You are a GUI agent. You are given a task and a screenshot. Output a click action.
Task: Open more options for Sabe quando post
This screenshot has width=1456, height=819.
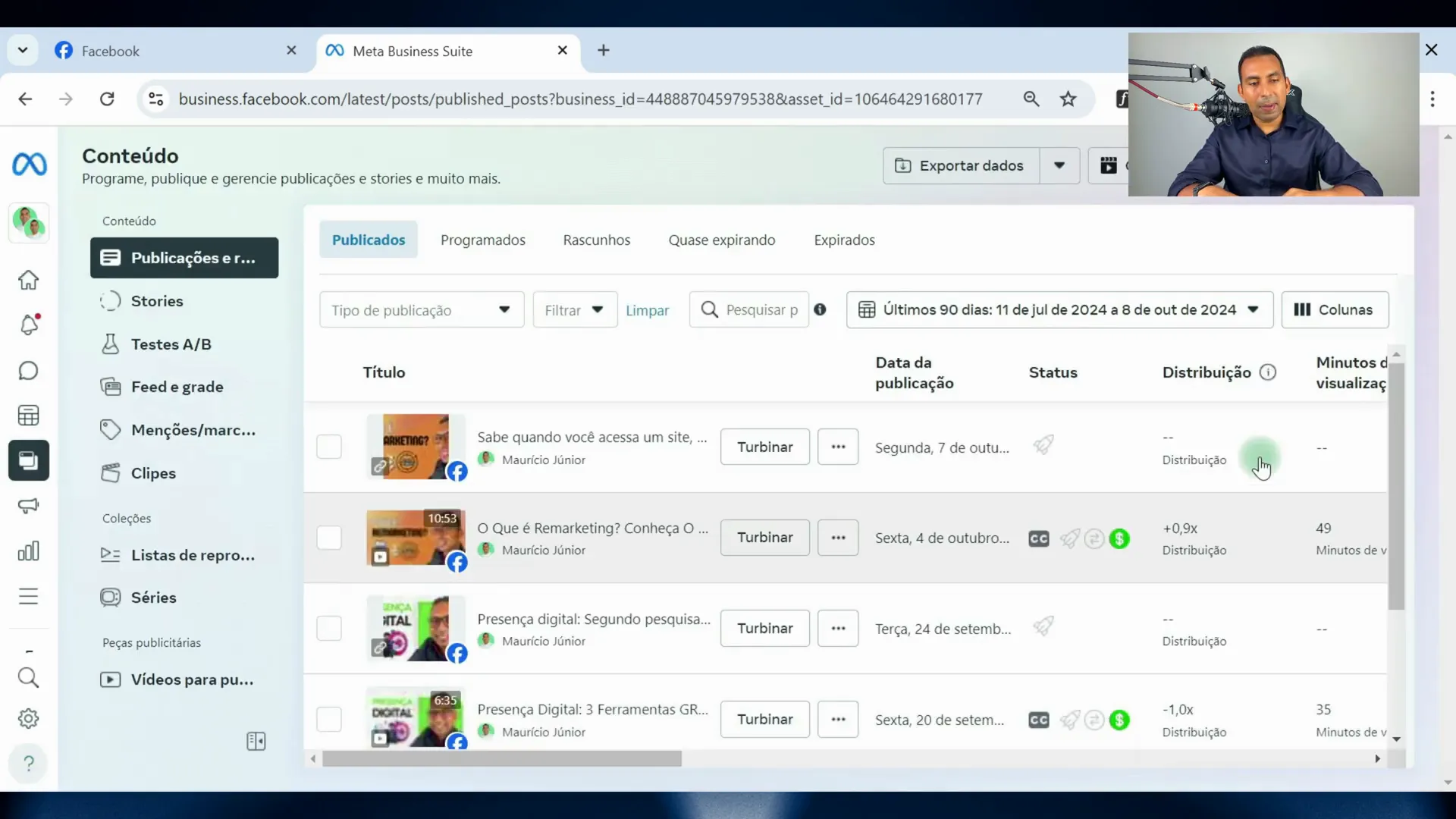(838, 447)
